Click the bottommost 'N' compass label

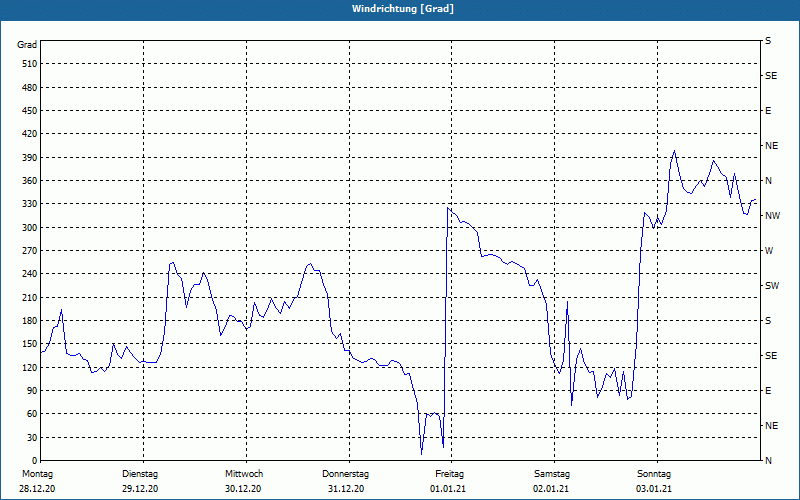(768, 461)
